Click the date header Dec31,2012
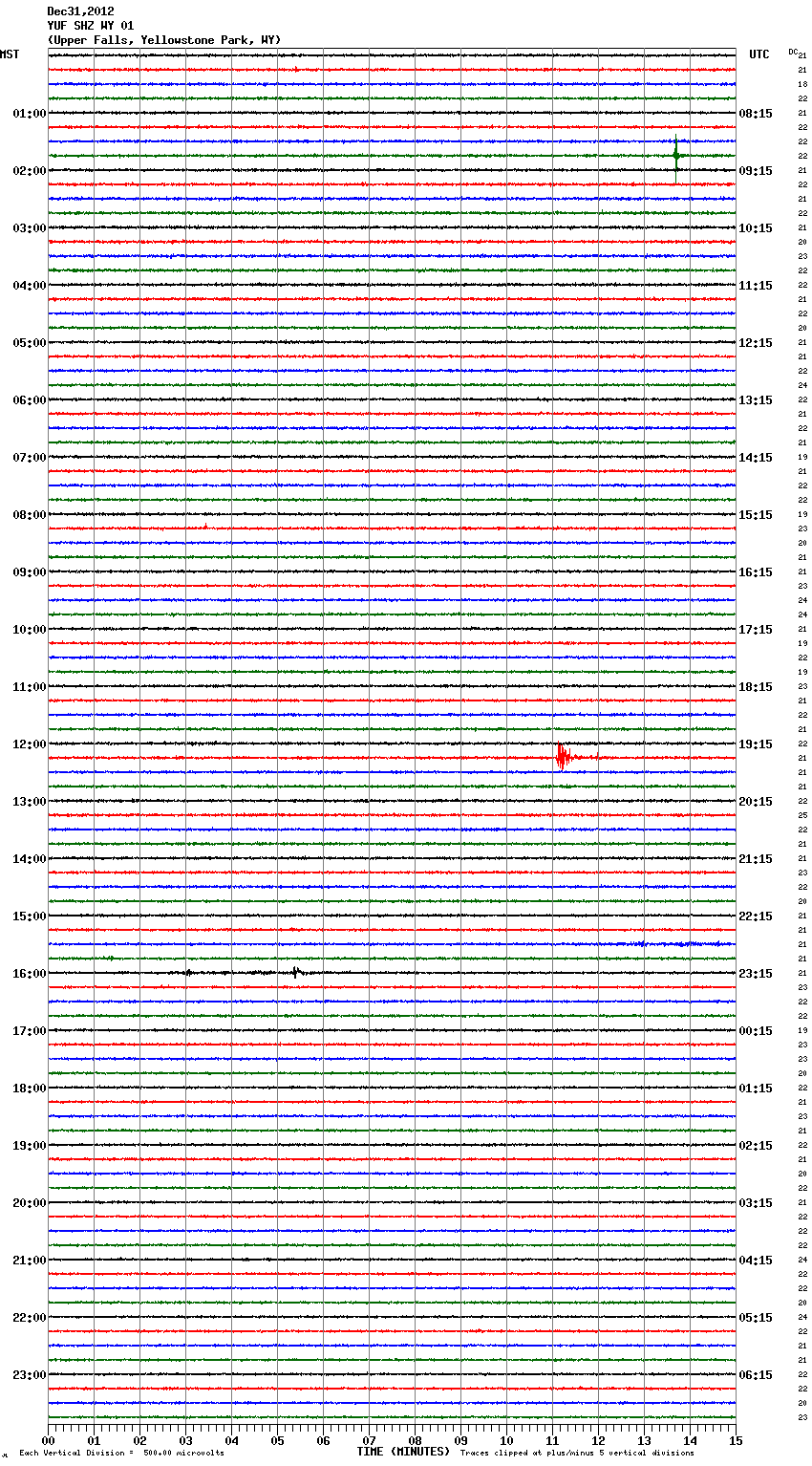Image resolution: width=812 pixels, height=1466 pixels. point(80,11)
